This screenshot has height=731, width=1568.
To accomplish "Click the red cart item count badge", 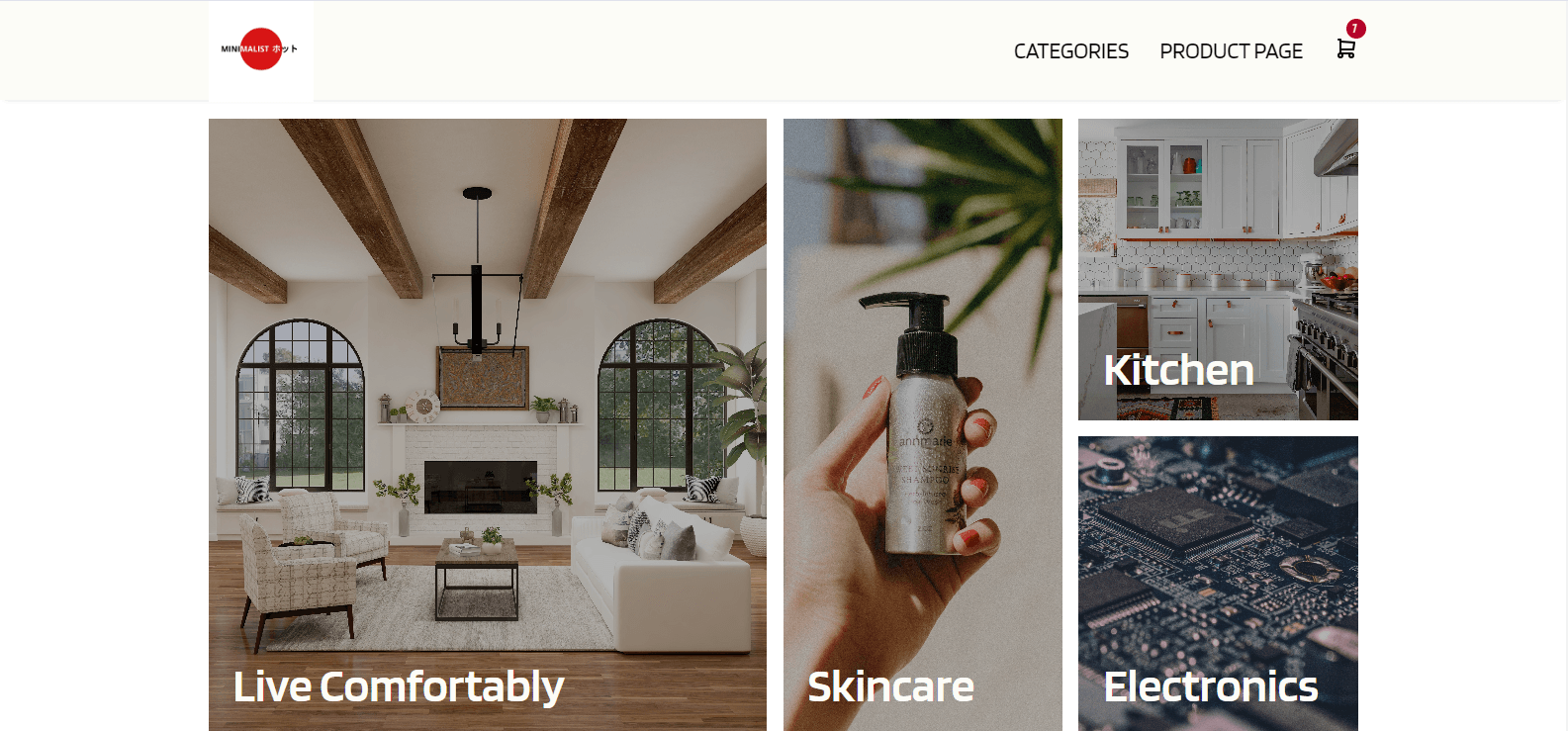I will [x=1355, y=29].
